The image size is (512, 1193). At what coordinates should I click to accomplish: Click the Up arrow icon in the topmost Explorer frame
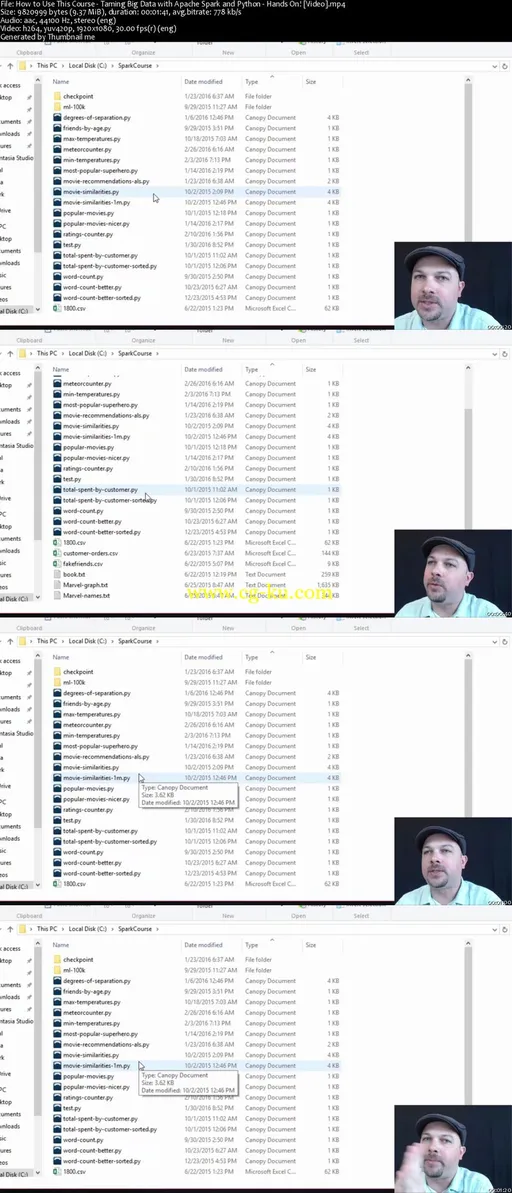10,66
